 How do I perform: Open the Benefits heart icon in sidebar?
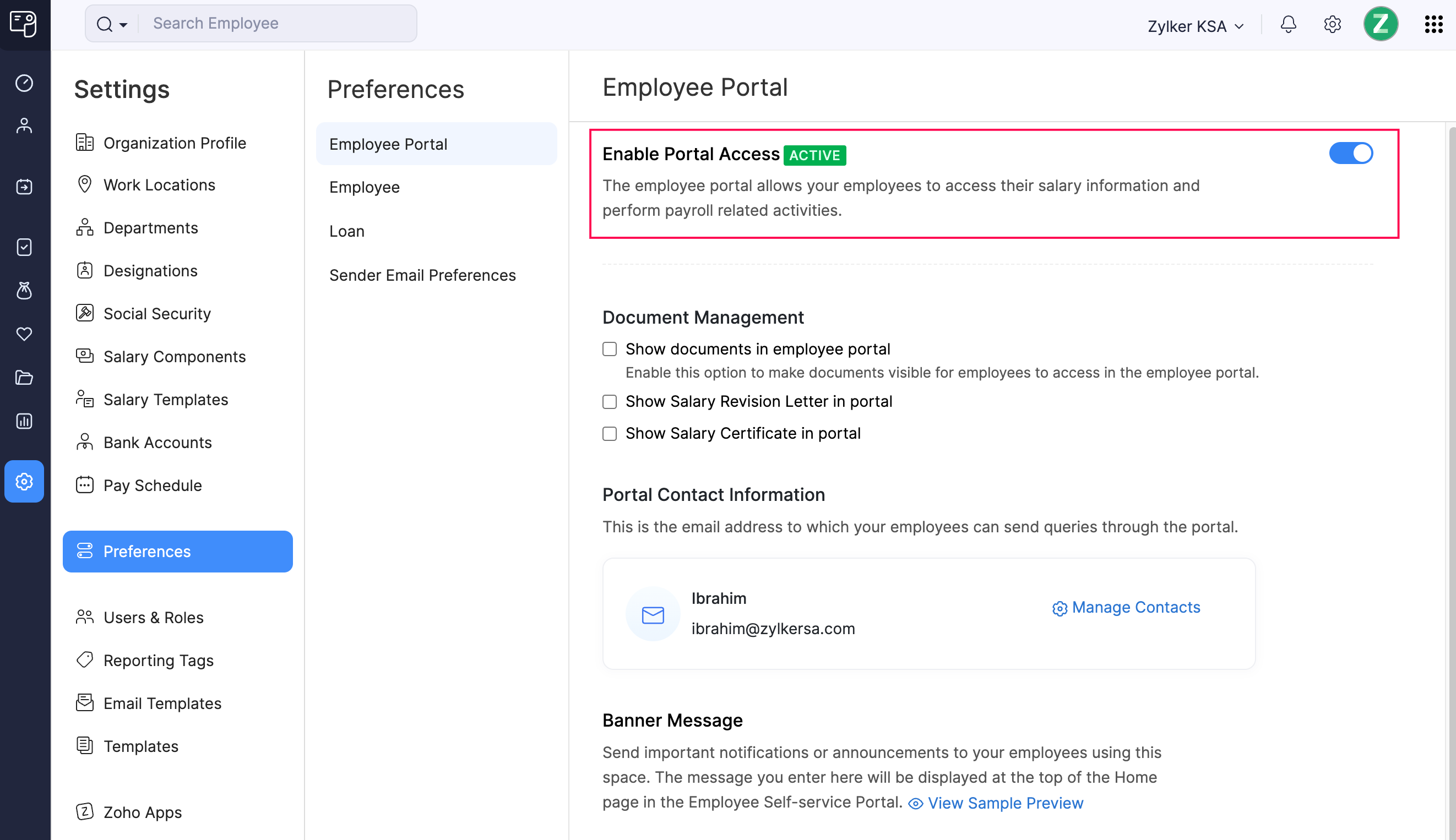point(24,334)
